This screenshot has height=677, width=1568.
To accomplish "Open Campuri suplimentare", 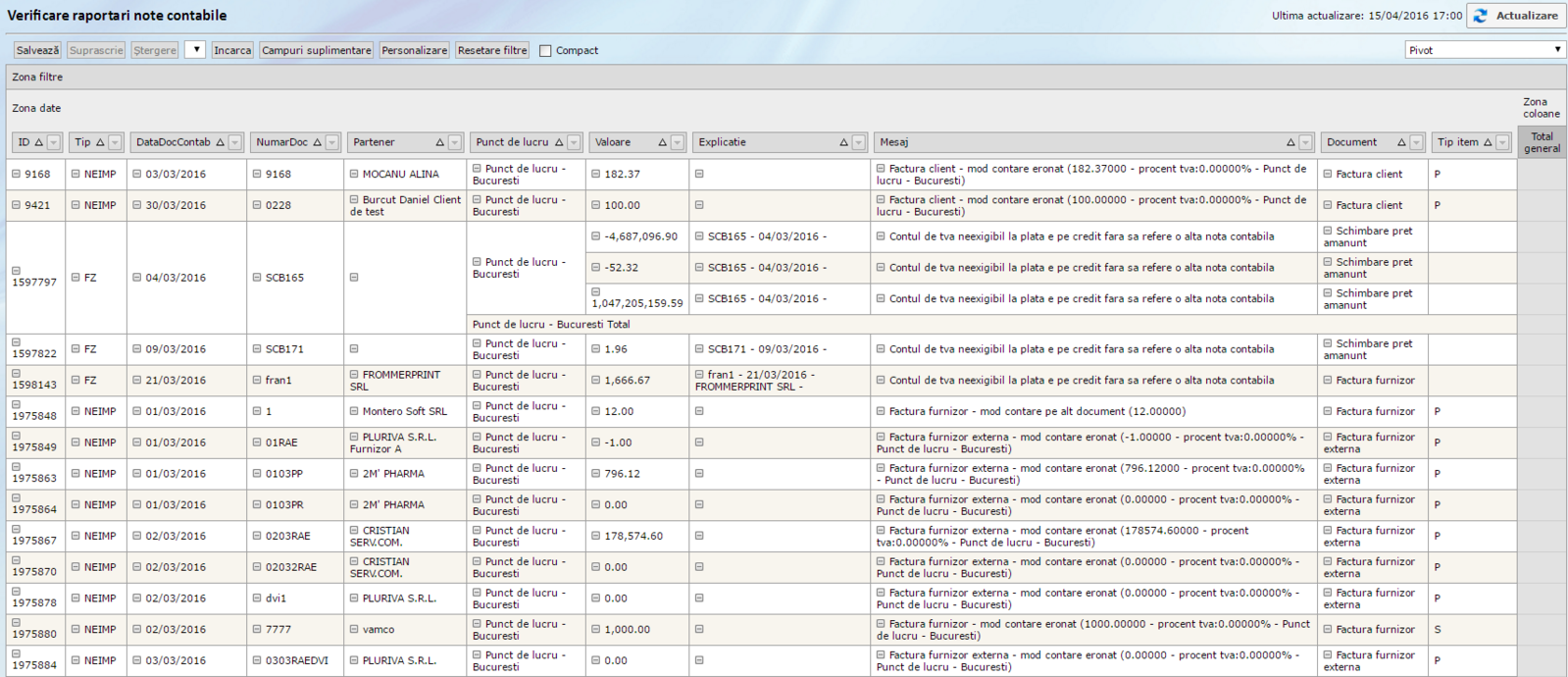I will coord(316,50).
